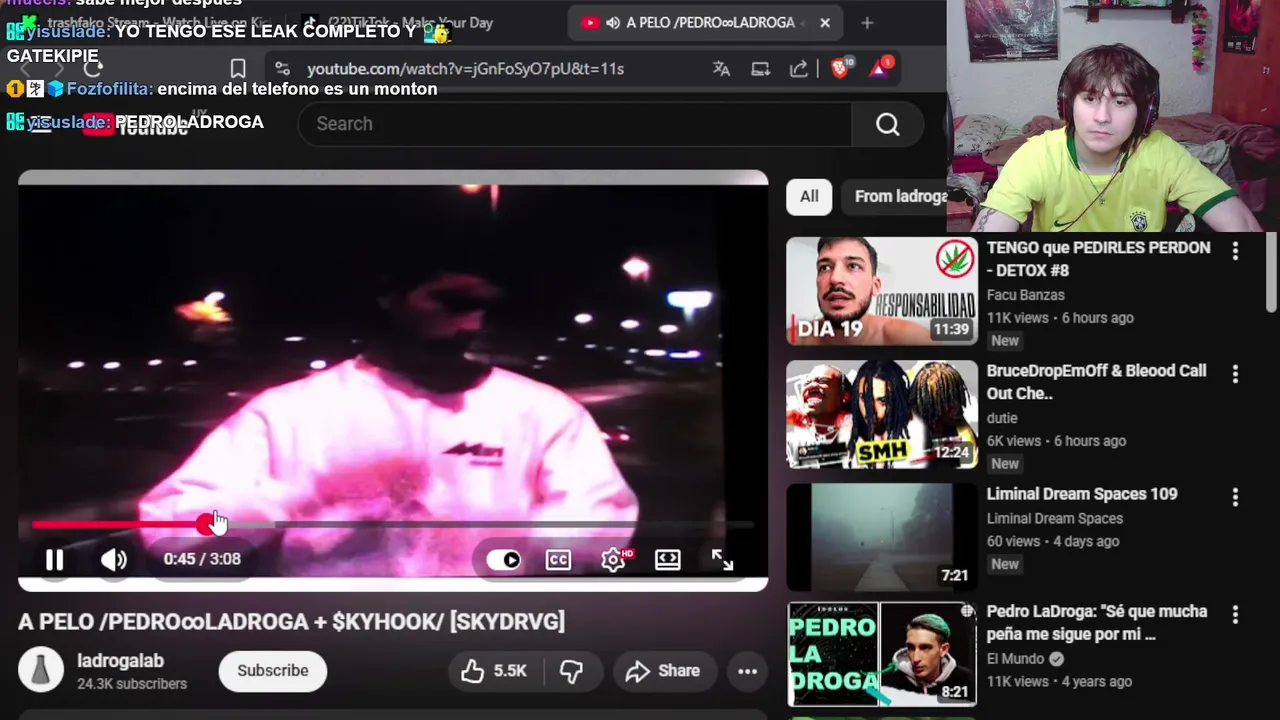Open options for TENGO que PEDIRLES PERDON
Screen dimensions: 1280x720
point(1235,251)
